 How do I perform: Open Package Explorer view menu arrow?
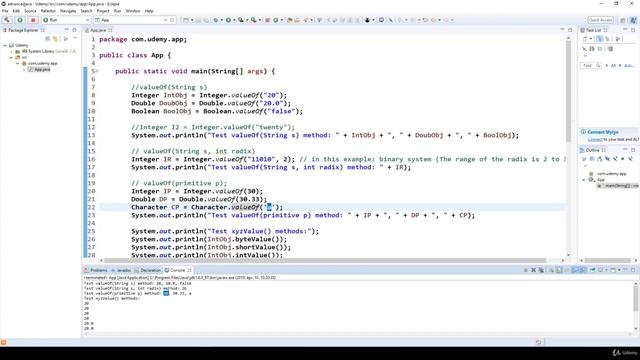(x=75, y=39)
